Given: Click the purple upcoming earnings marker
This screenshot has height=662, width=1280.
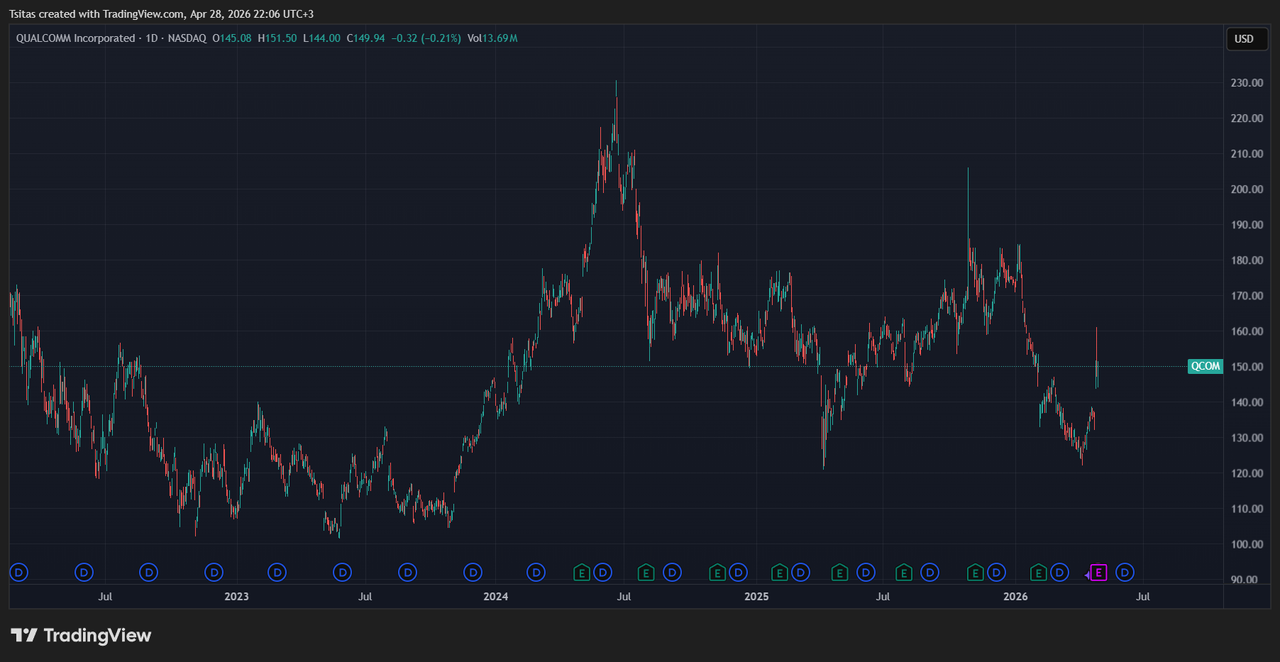Looking at the screenshot, I should 1098,572.
